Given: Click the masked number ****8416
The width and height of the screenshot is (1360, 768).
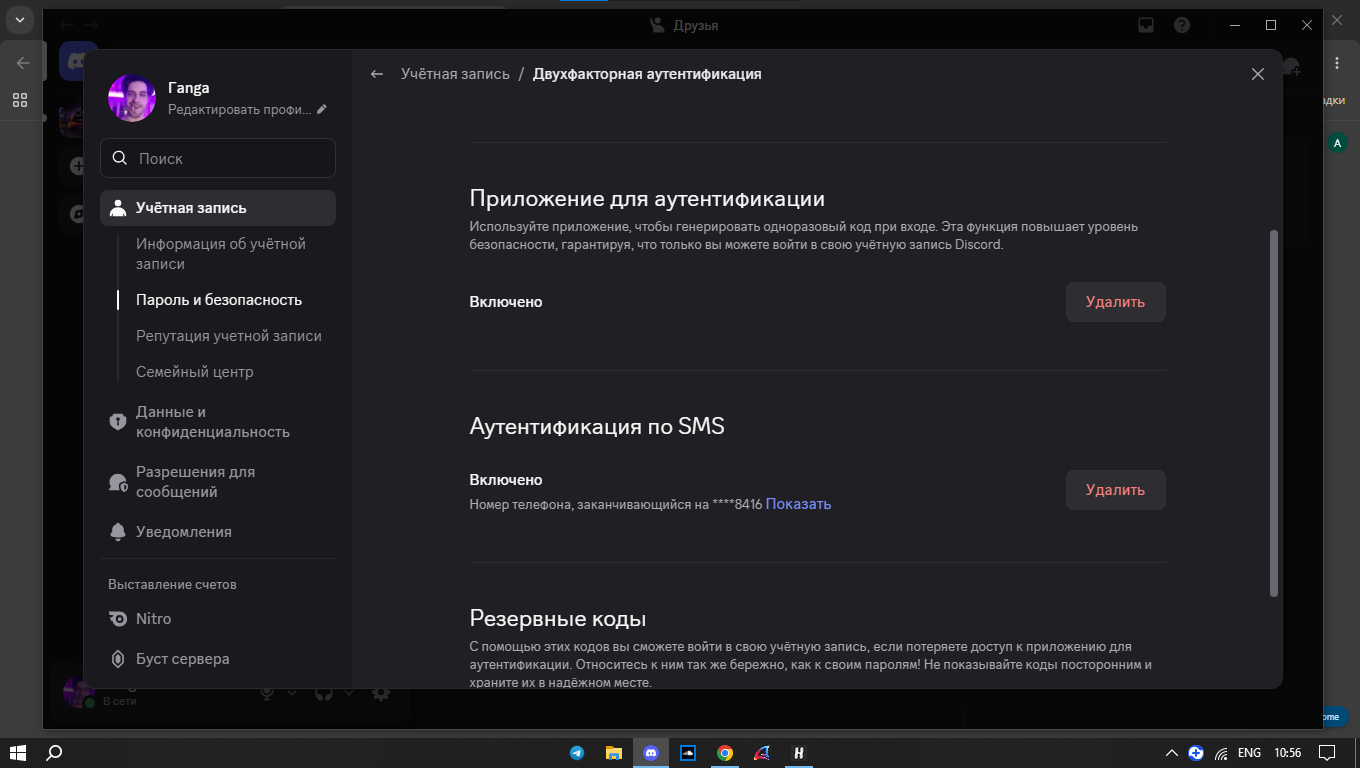Looking at the screenshot, I should (x=737, y=504).
